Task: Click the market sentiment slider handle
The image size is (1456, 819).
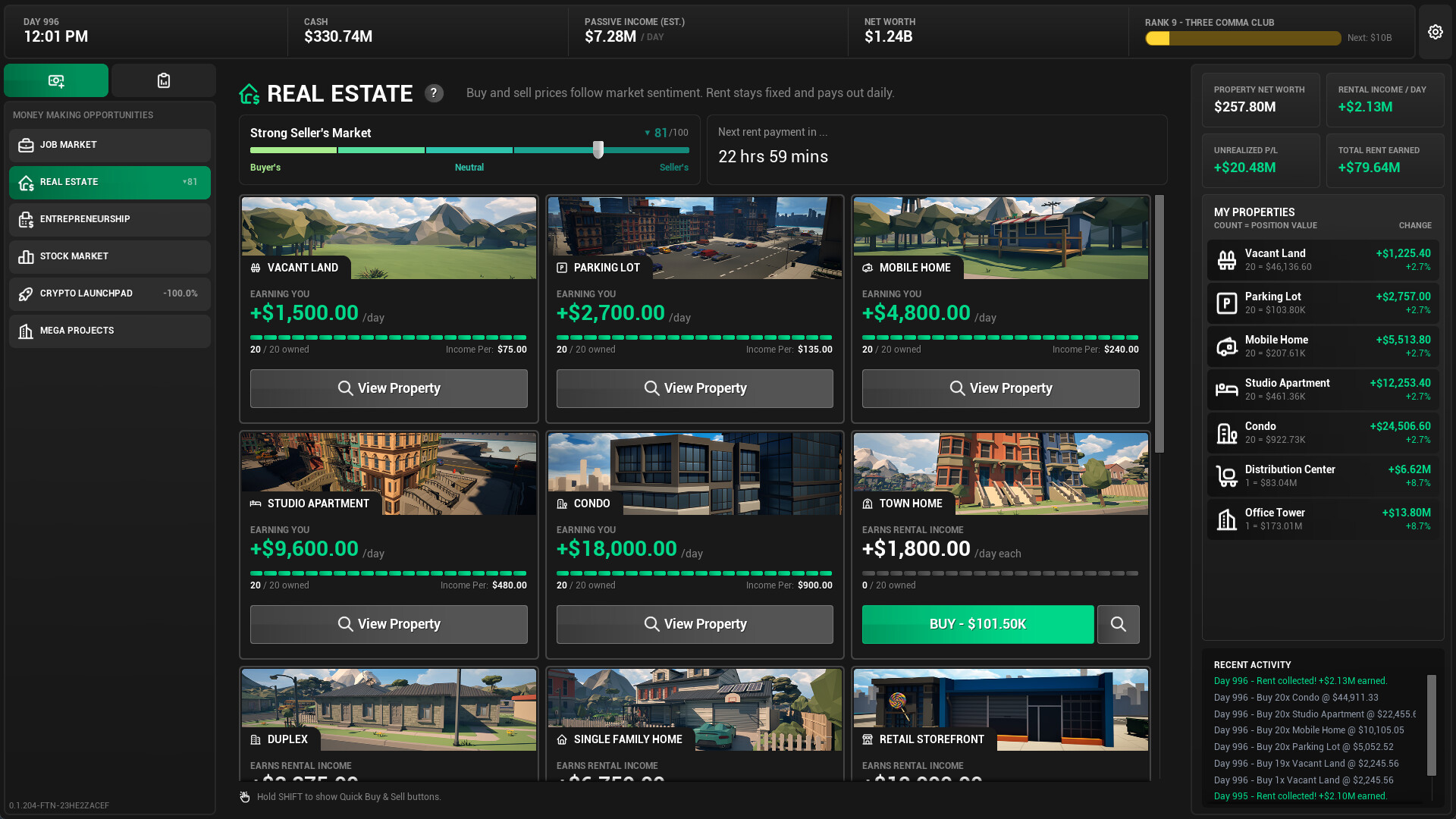Action: tap(598, 149)
